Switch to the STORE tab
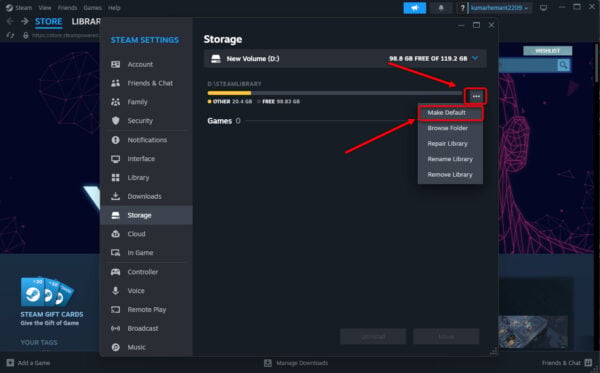600x373 pixels. tap(49, 21)
